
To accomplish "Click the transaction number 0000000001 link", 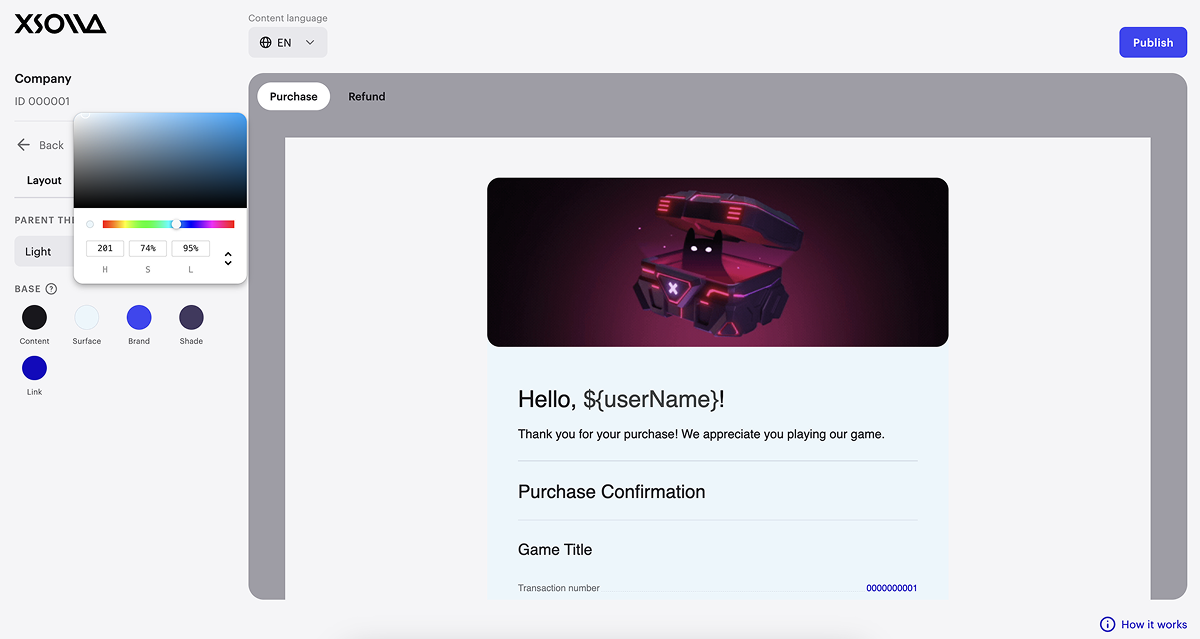I will [x=891, y=588].
